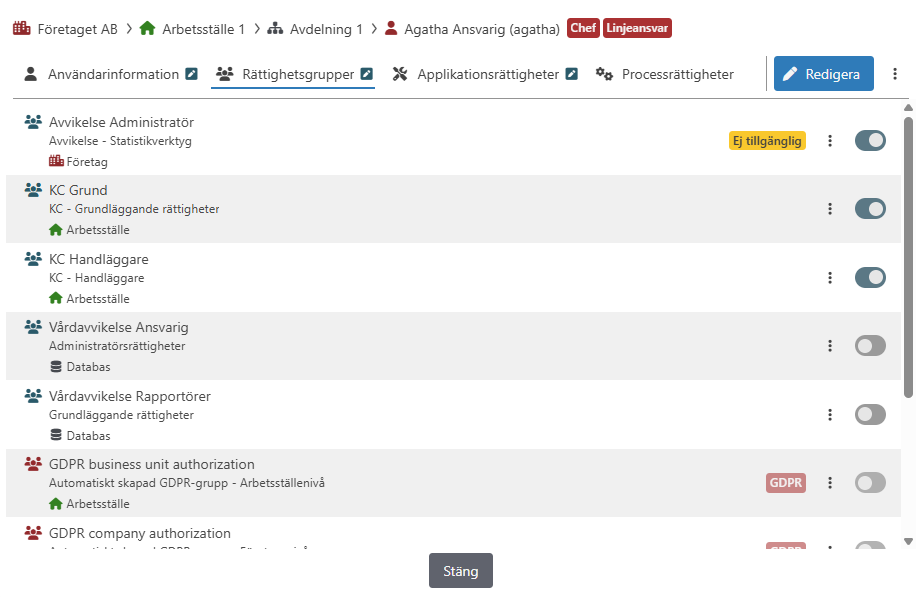
Task: Switch off the KC Handläggare toggle
Action: click(870, 278)
